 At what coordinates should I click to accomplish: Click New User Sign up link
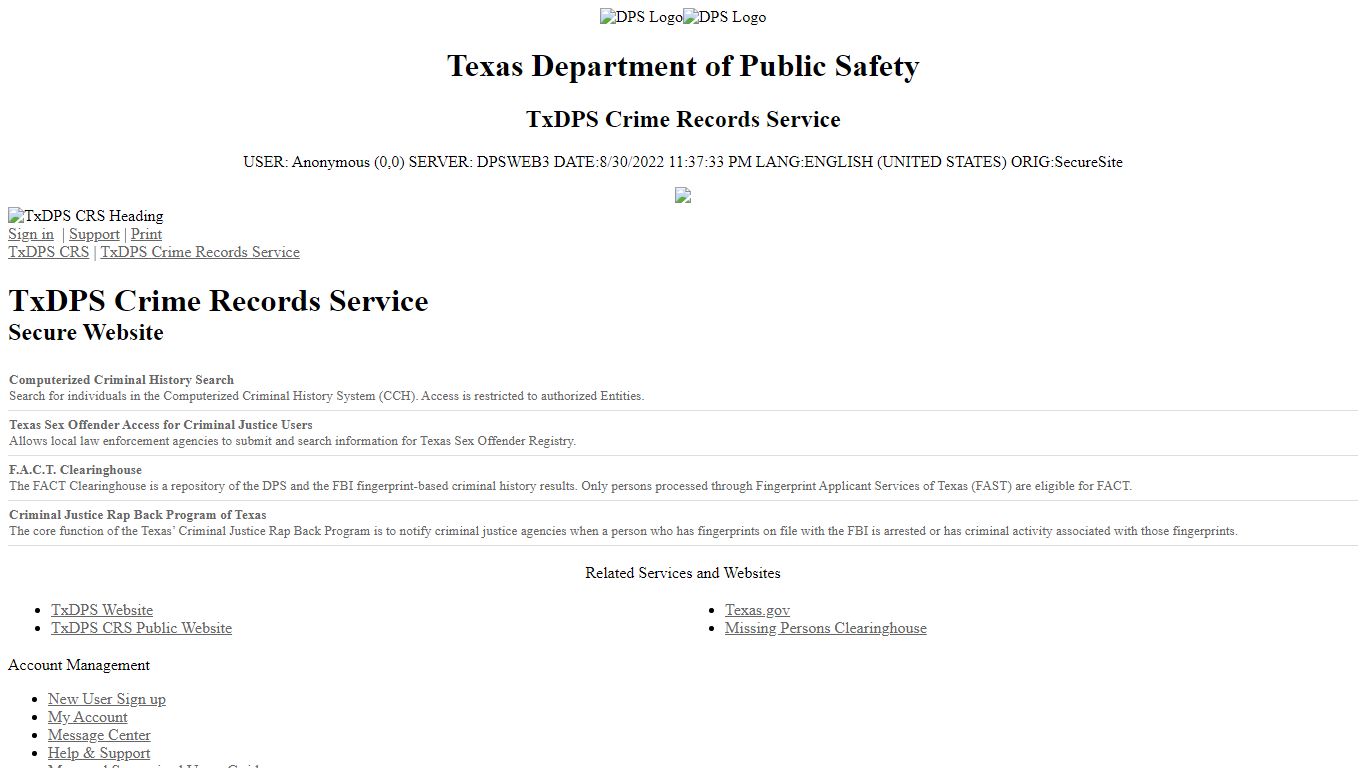pyautogui.click(x=107, y=699)
